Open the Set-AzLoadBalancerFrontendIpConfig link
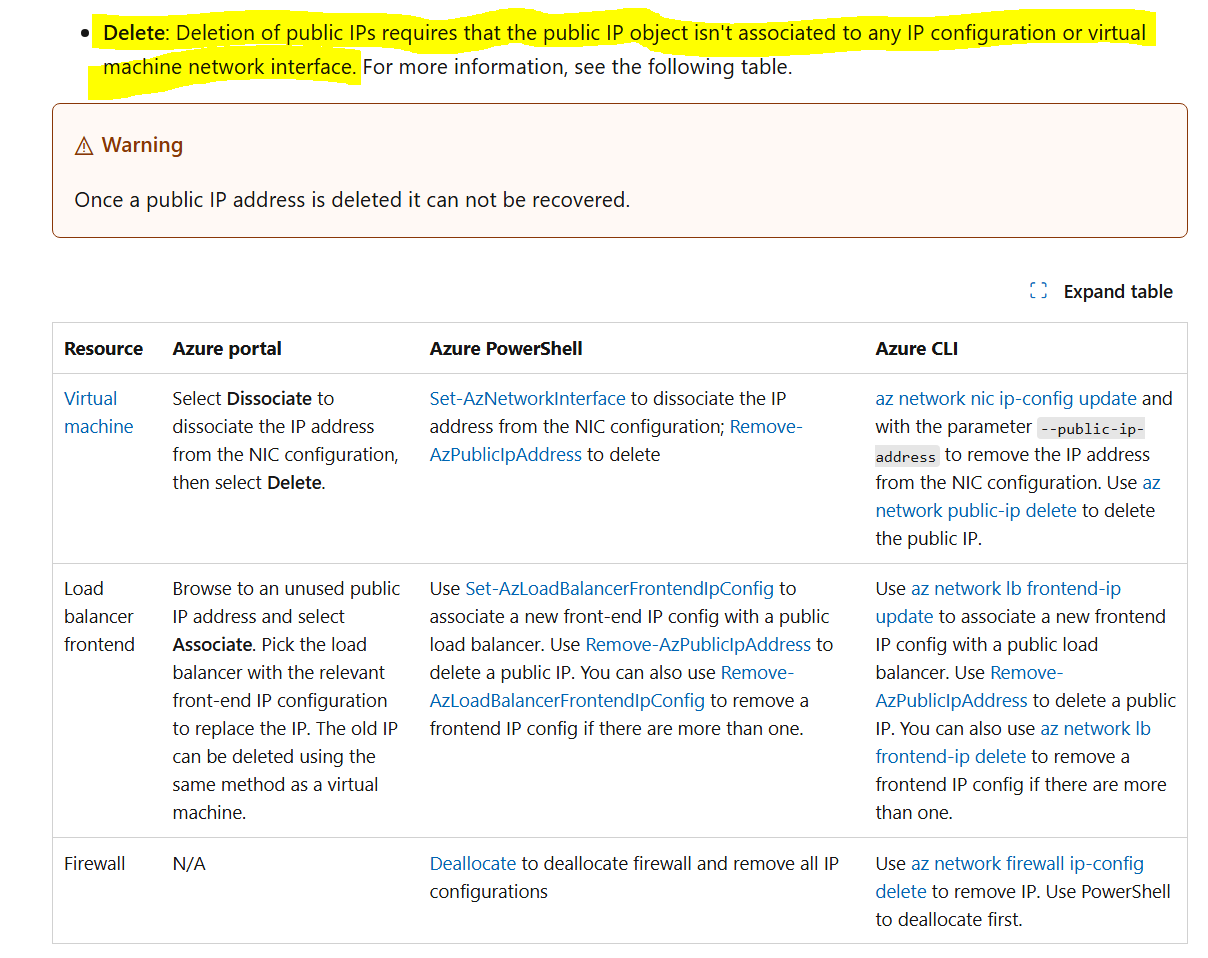This screenshot has width=1208, height=958. pos(619,588)
